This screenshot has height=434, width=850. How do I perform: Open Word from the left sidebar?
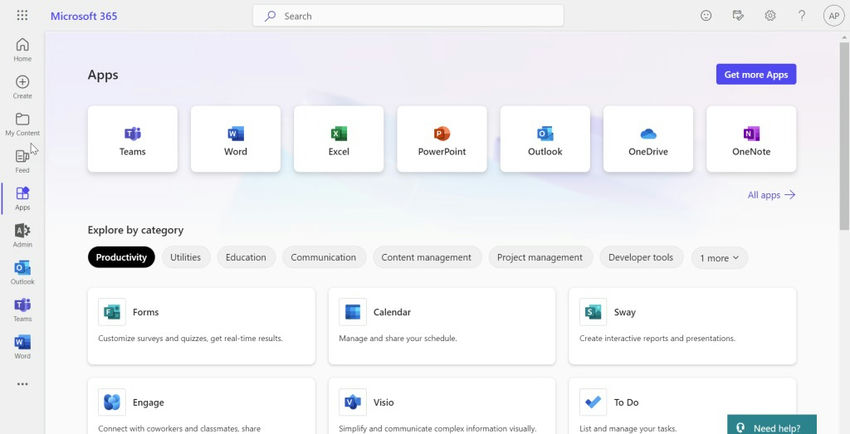(x=22, y=347)
